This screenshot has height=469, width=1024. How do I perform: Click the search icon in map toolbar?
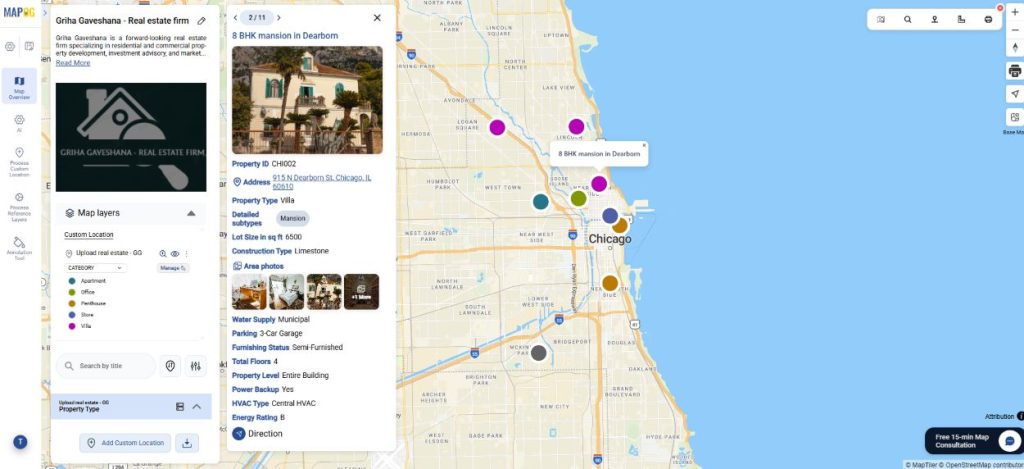point(908,20)
